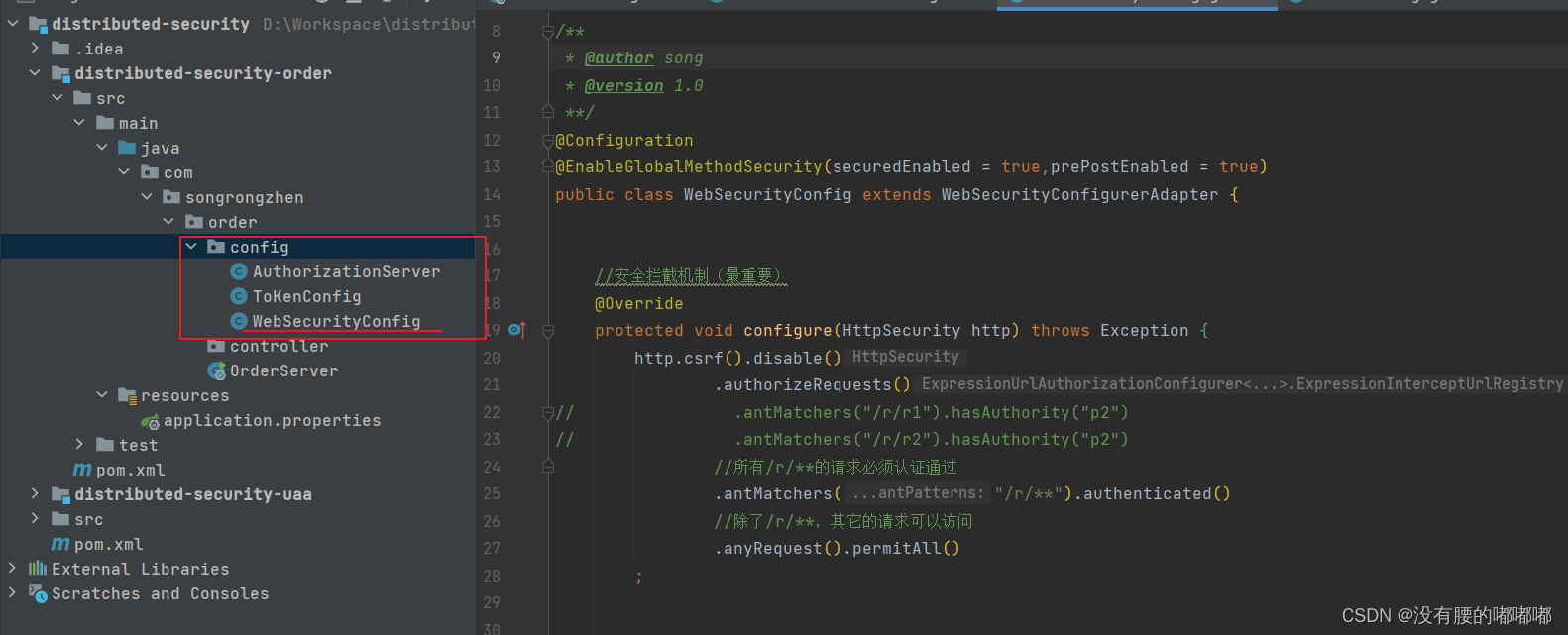Click the @version Javadoc tag

pyautogui.click(x=623, y=86)
